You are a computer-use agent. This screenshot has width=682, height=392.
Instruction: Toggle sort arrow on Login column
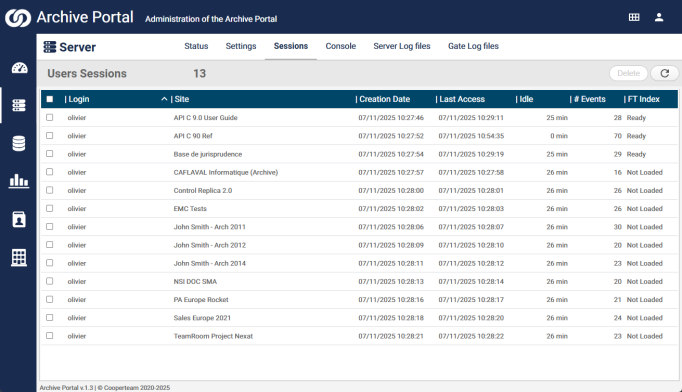164,99
